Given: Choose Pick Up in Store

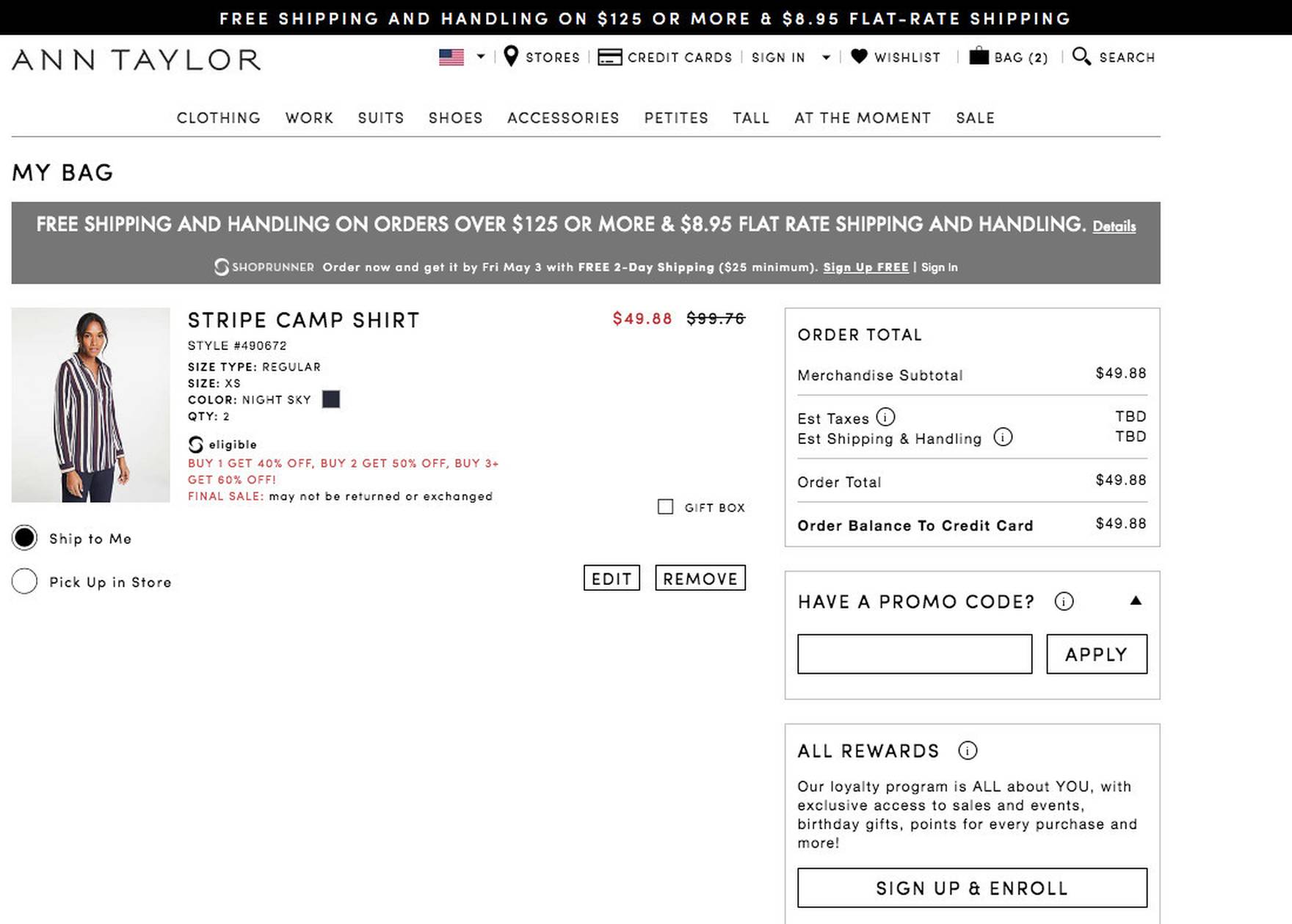Looking at the screenshot, I should point(24,581).
